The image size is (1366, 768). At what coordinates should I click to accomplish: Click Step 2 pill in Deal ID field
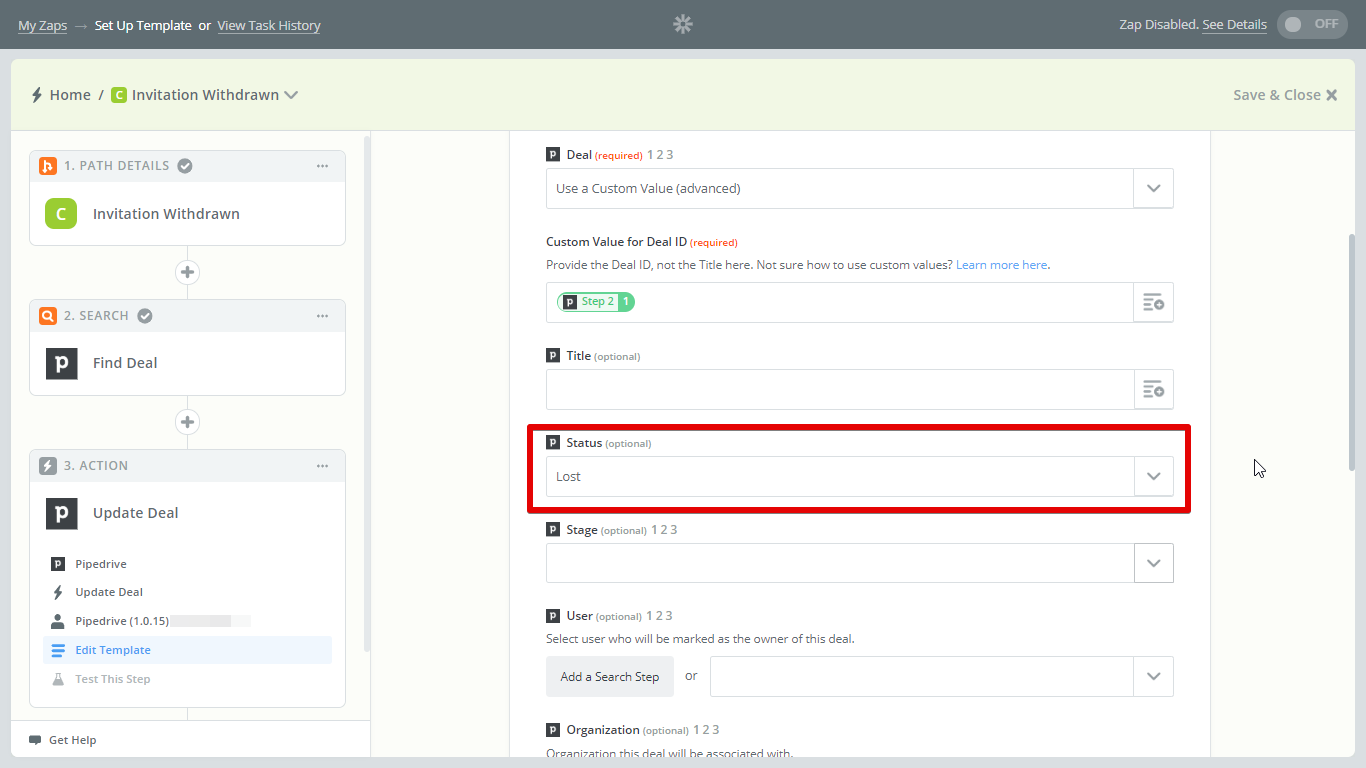pyautogui.click(x=596, y=301)
